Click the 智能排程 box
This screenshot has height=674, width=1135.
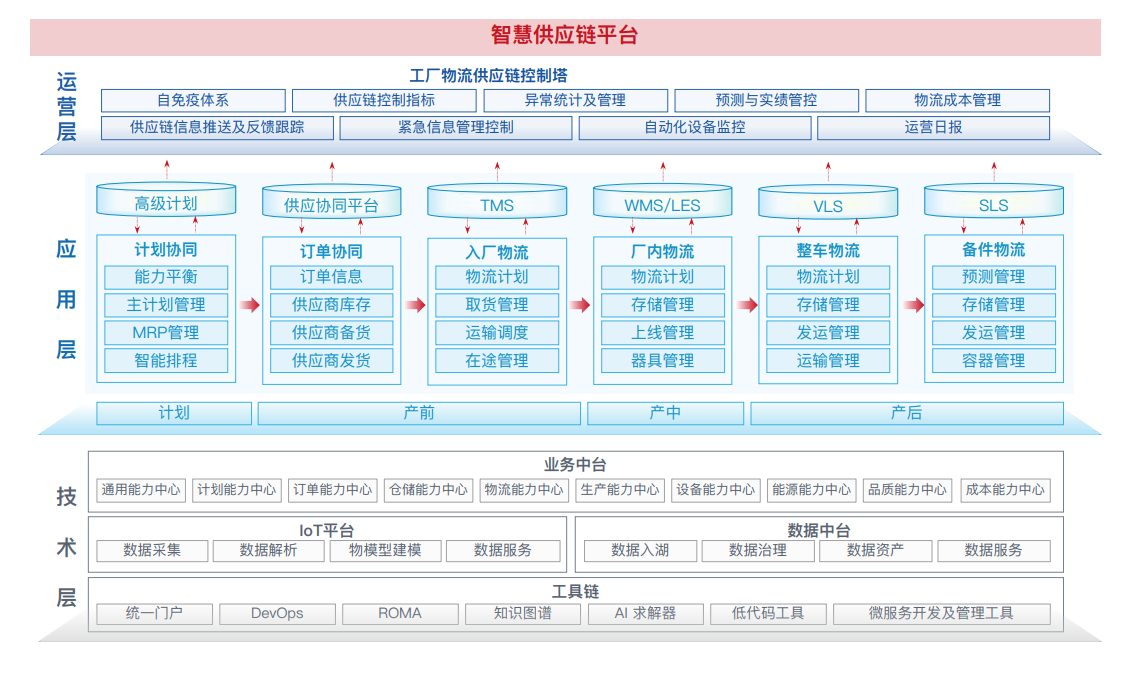click(166, 361)
